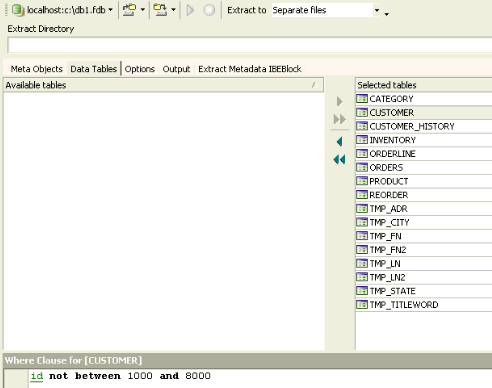Click the load configuration folder icon

click(x=129, y=10)
